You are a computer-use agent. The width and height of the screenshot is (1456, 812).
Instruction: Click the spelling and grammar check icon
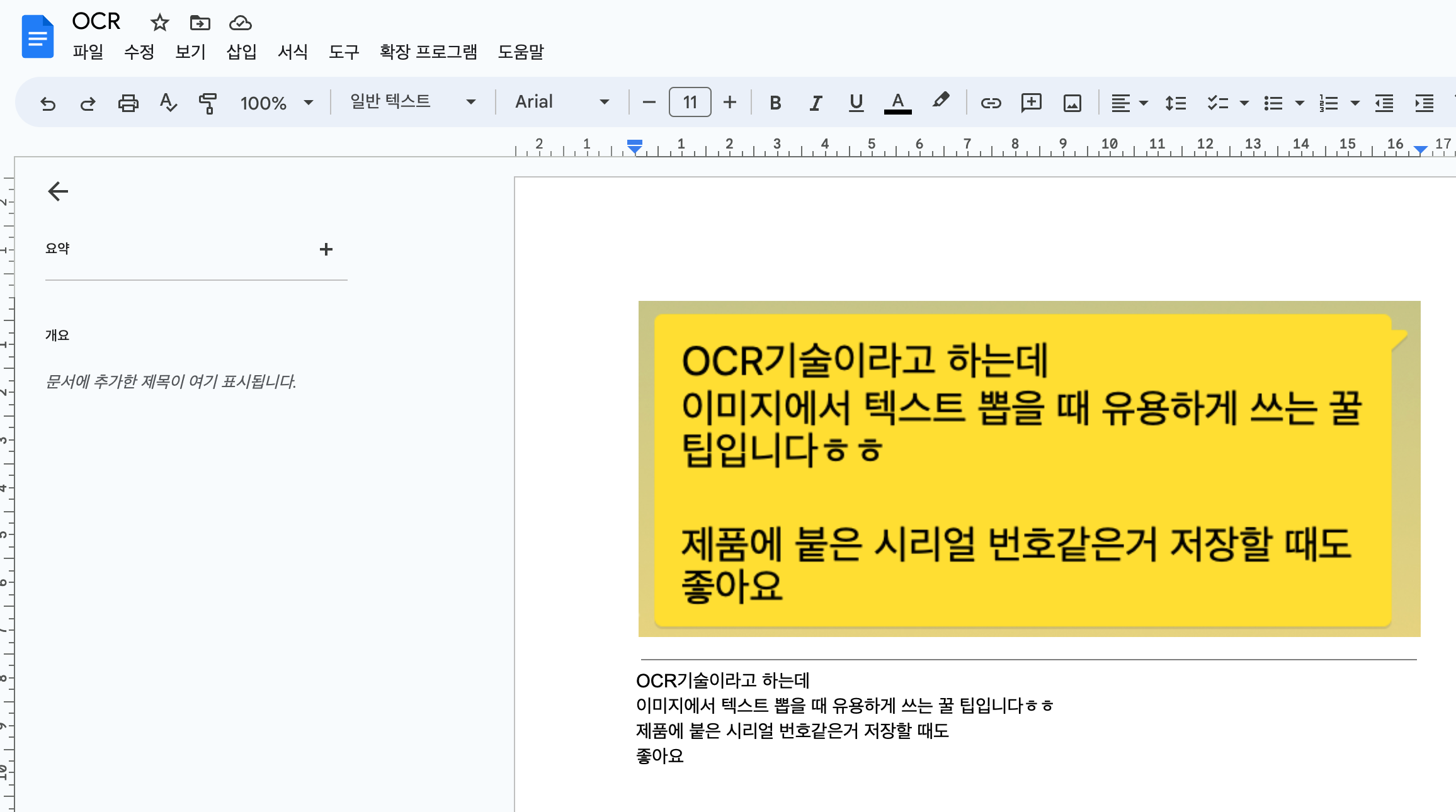point(168,103)
